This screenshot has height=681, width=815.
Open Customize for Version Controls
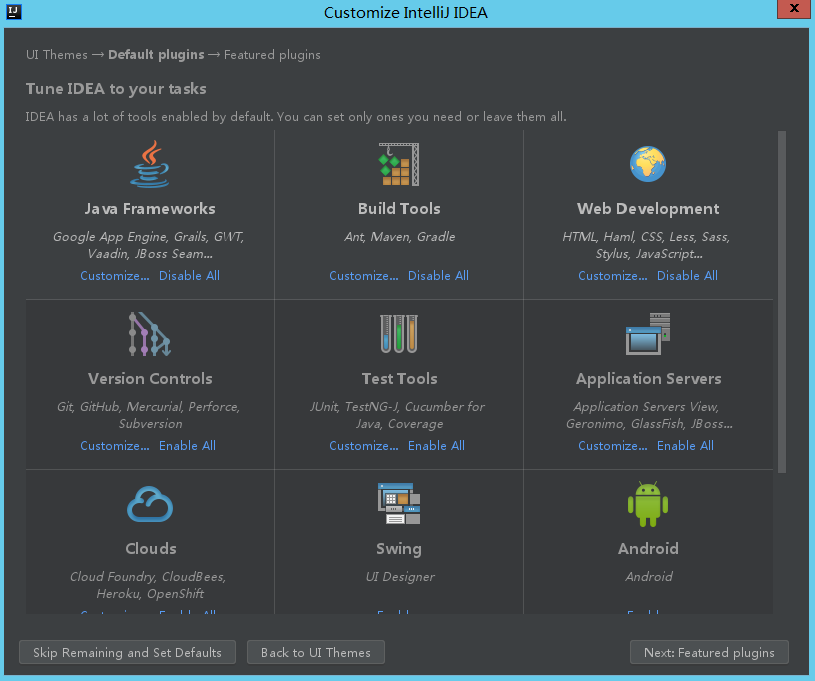[x=115, y=446]
